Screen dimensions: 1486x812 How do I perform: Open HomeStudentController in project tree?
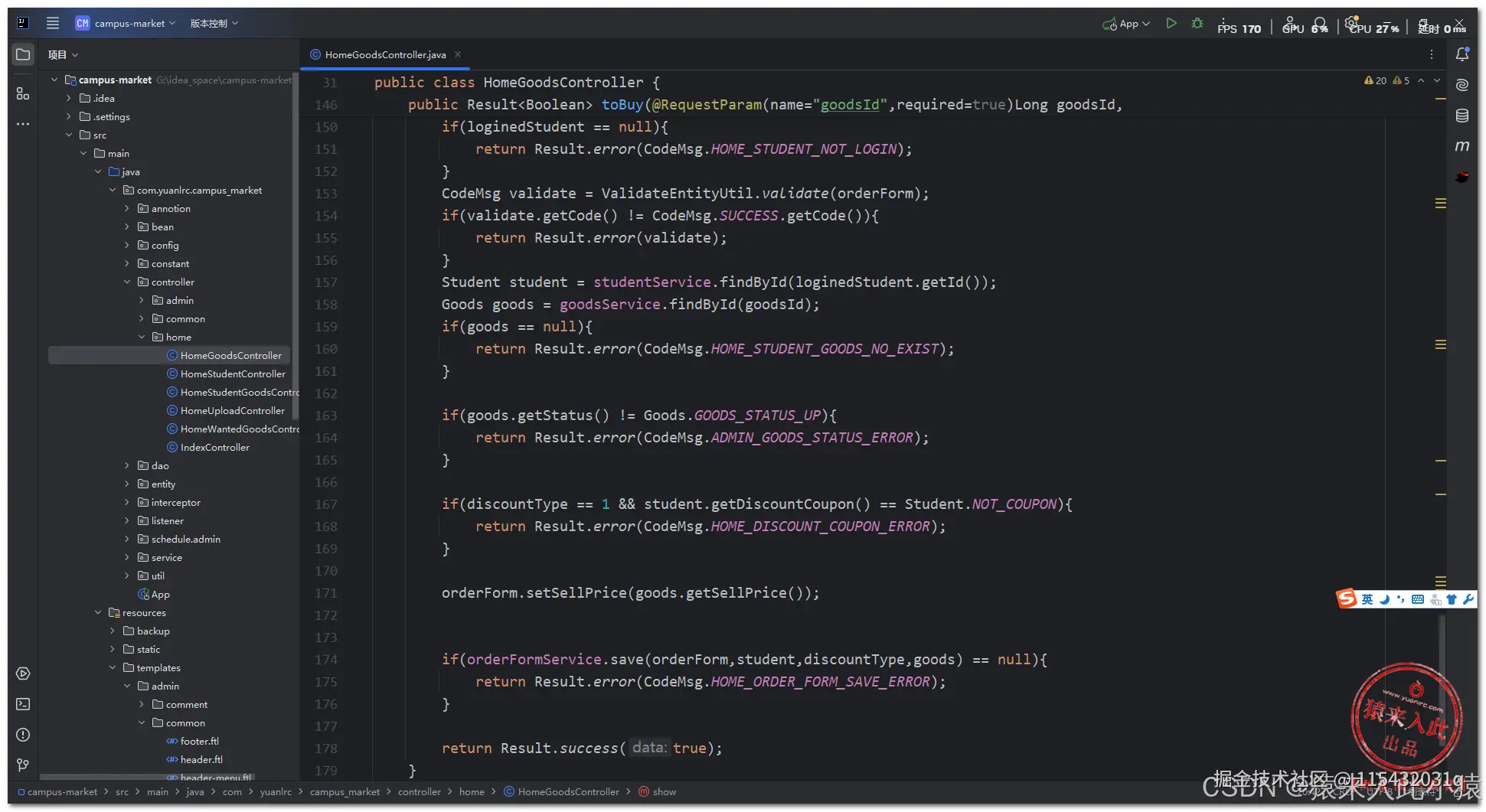(233, 373)
